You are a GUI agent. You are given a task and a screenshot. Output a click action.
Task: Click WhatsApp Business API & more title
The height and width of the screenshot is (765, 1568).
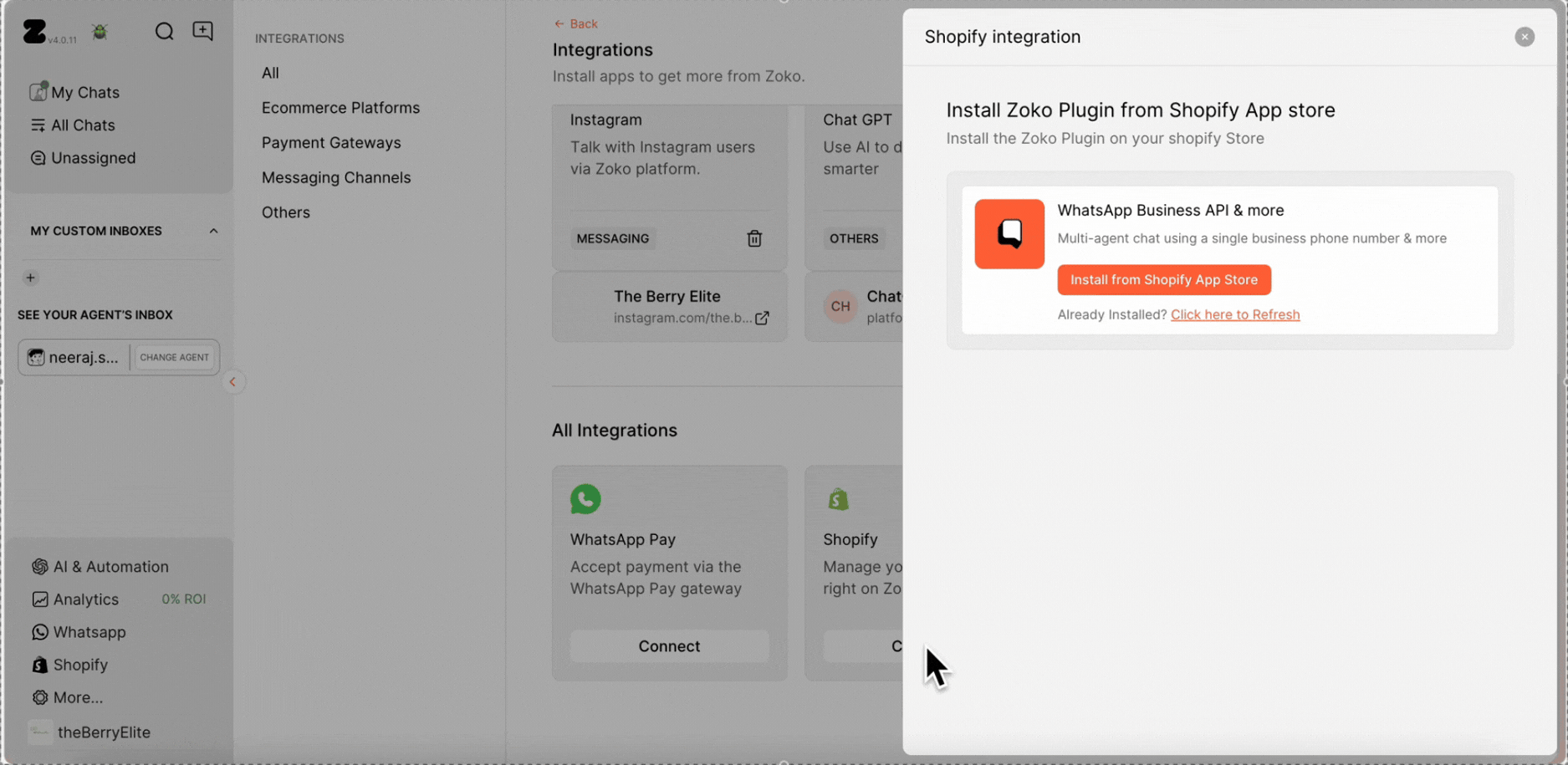click(x=1171, y=211)
